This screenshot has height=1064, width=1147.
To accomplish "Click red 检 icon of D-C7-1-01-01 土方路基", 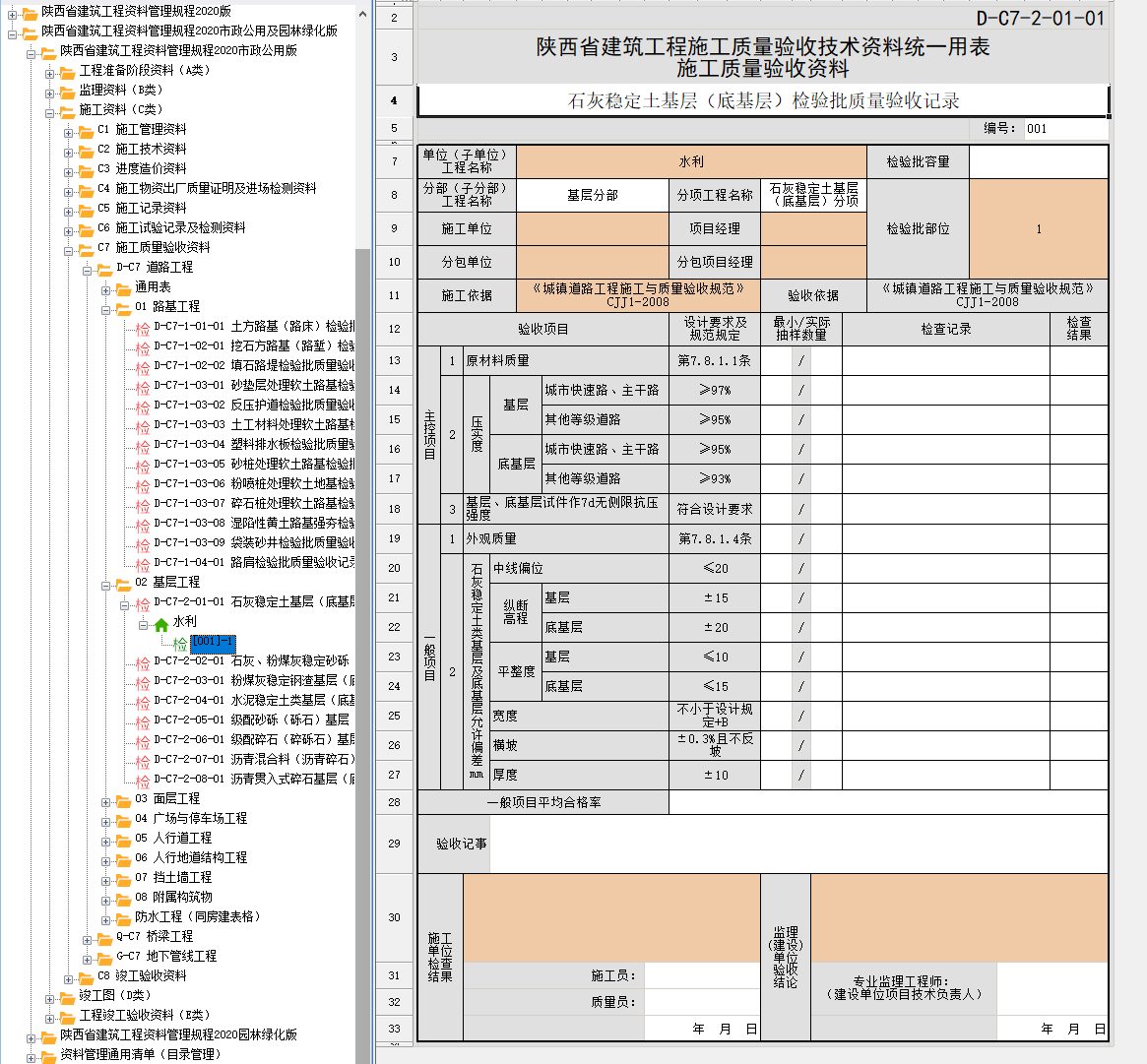I will coord(143,328).
